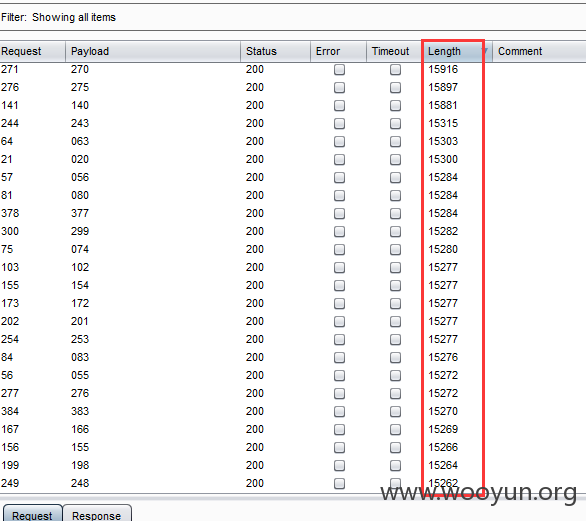This screenshot has height=521, width=586.
Task: Tick Timeout checkbox for request 199
Action: point(395,465)
